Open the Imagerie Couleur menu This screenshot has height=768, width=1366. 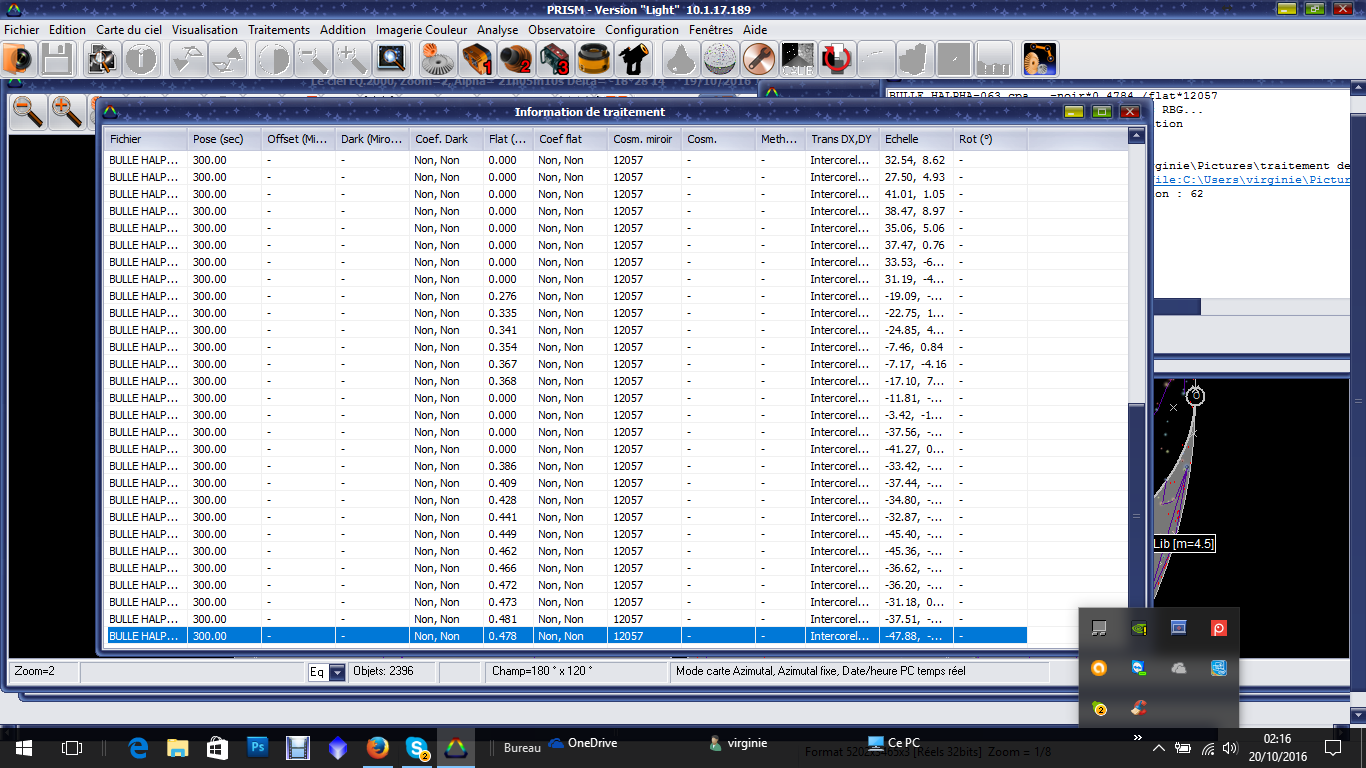tap(421, 30)
